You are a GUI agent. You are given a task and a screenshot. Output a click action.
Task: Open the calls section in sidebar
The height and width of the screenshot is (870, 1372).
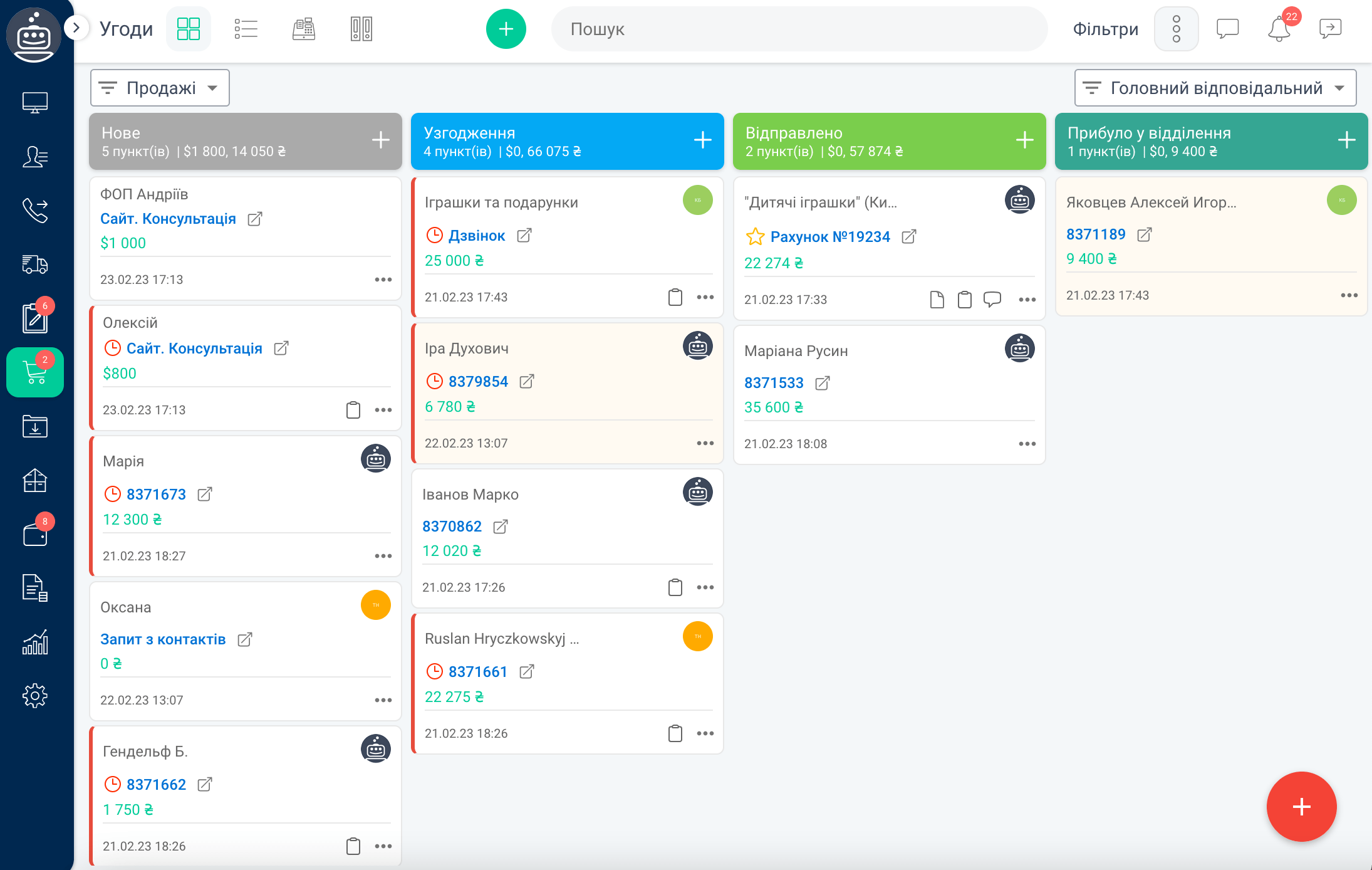pos(35,210)
